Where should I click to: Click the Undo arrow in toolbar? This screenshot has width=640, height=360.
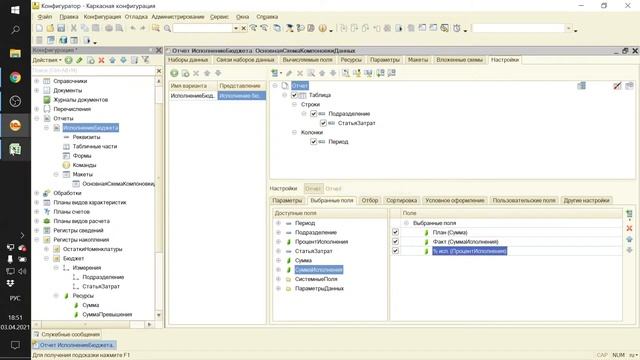133,28
